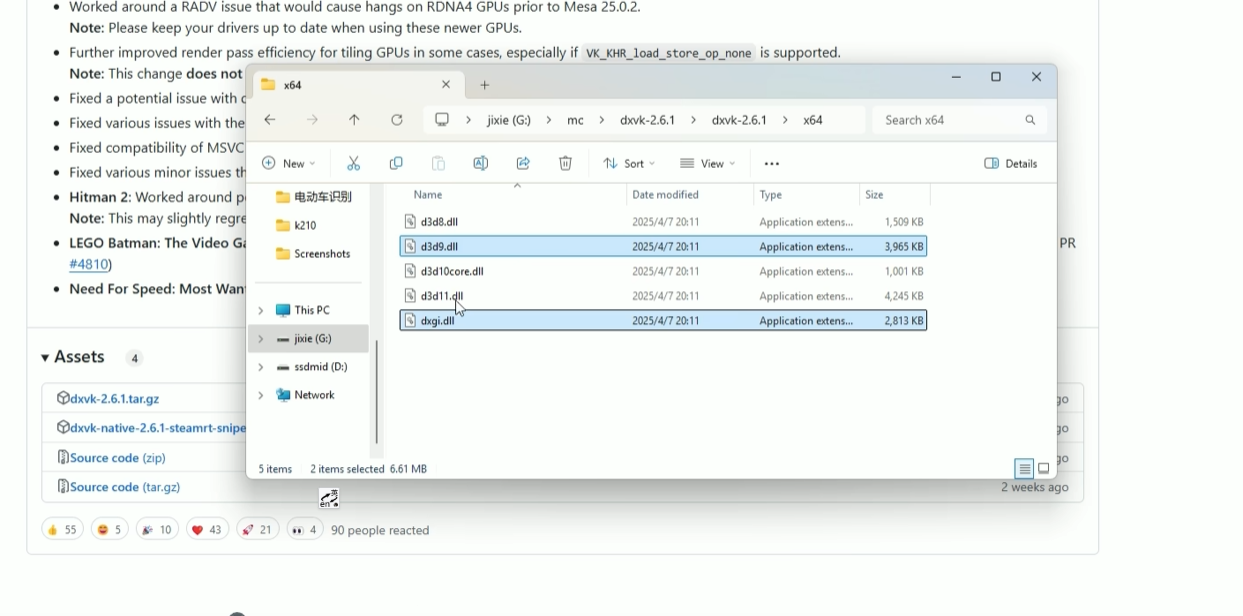
Task: Open a new tab with plus button
Action: [x=485, y=85]
